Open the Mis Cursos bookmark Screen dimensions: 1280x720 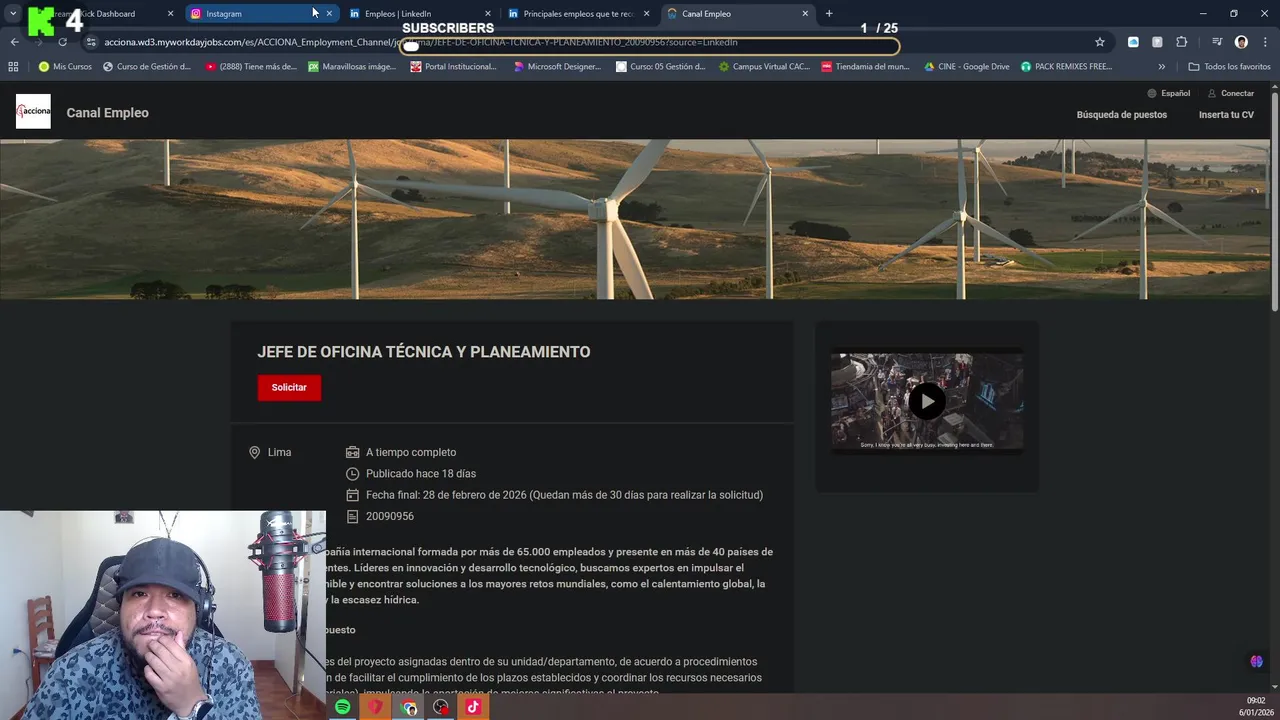pyautogui.click(x=65, y=67)
